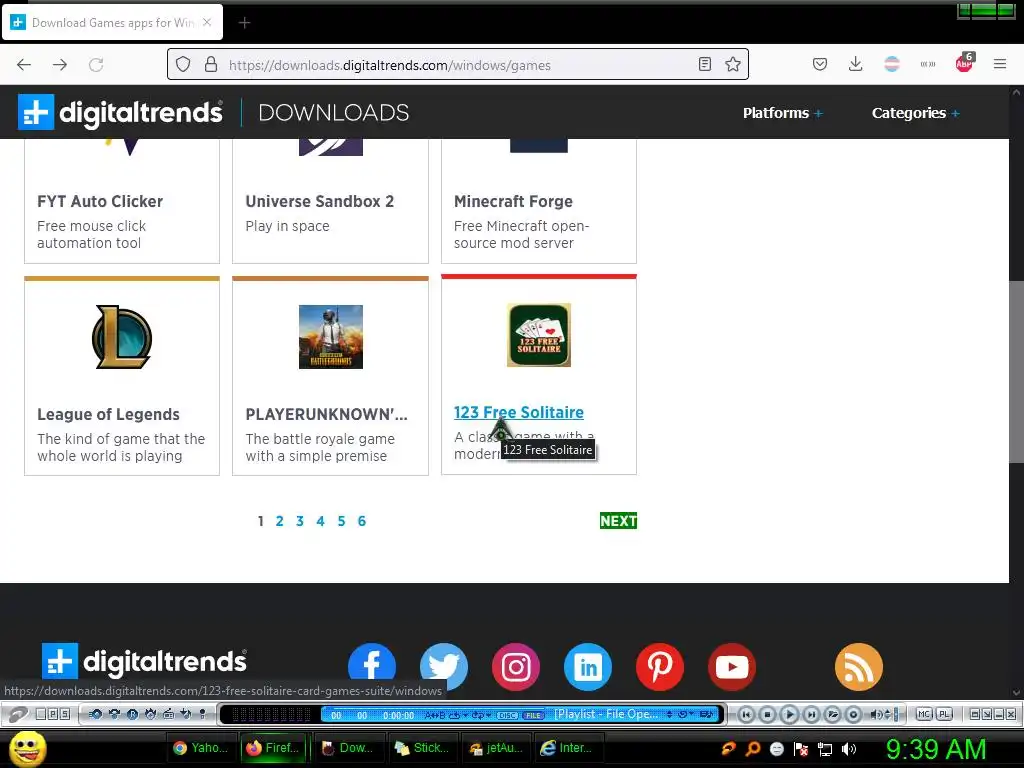Toggle jetAudio A-B repeat mode
Screen dimensions: 1024x768
click(x=434, y=715)
